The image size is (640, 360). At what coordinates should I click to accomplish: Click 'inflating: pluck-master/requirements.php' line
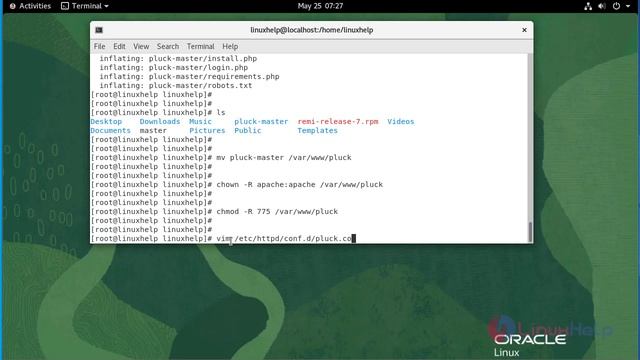point(189,77)
